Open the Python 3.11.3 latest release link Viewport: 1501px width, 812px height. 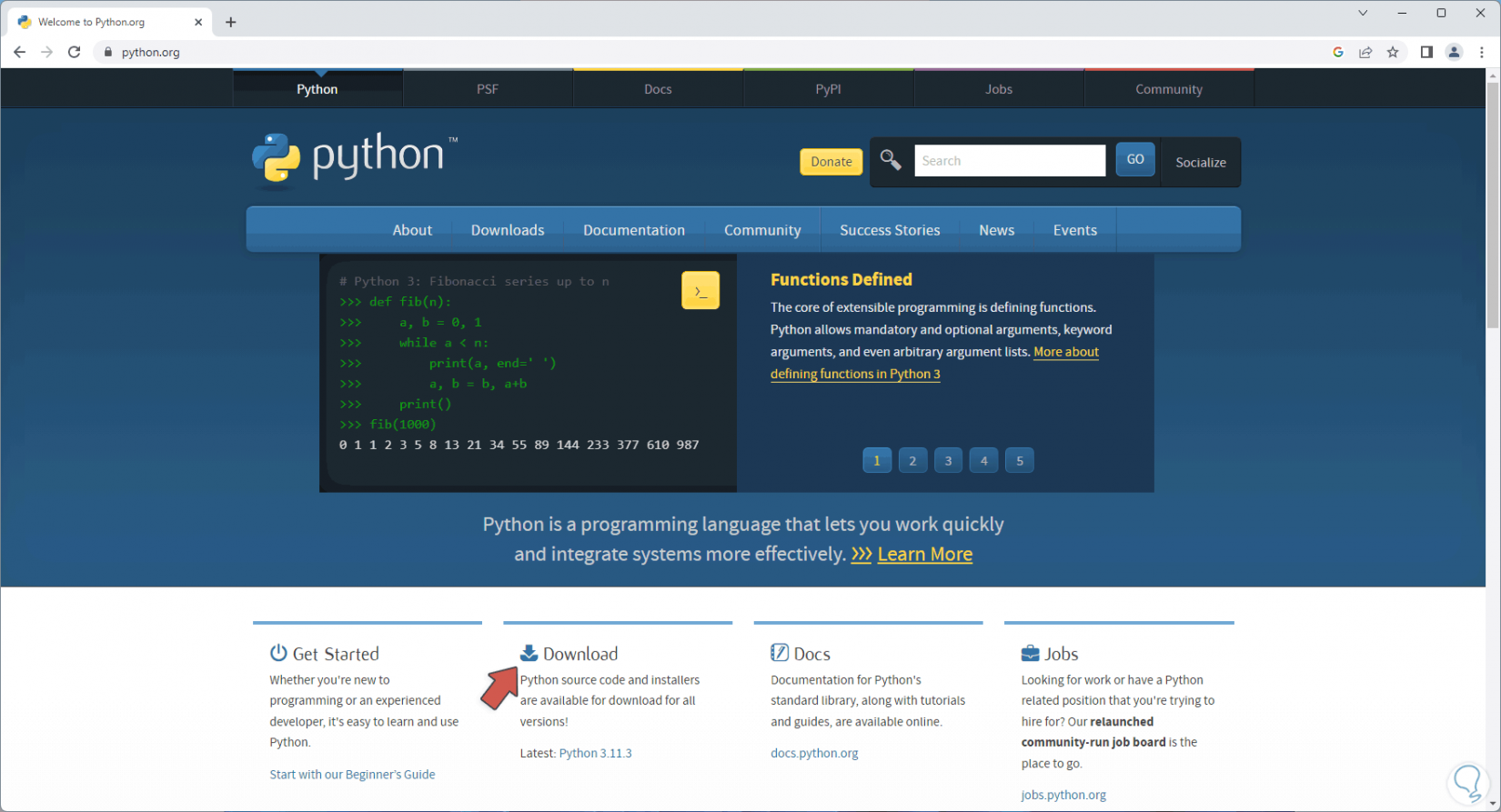coord(595,753)
